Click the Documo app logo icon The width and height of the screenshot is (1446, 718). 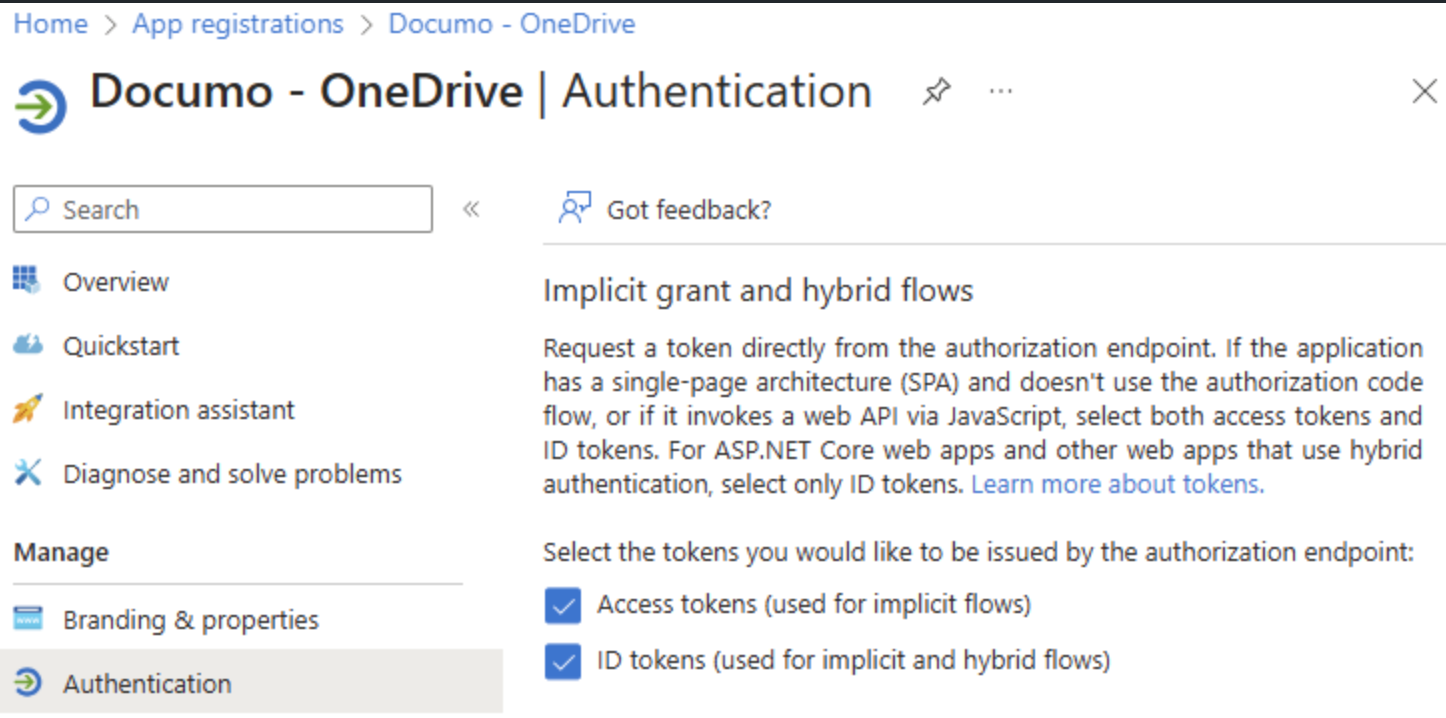point(40,105)
